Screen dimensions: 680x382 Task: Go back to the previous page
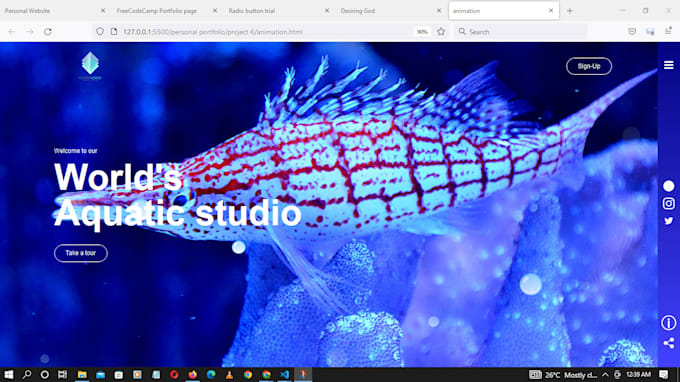point(12,32)
